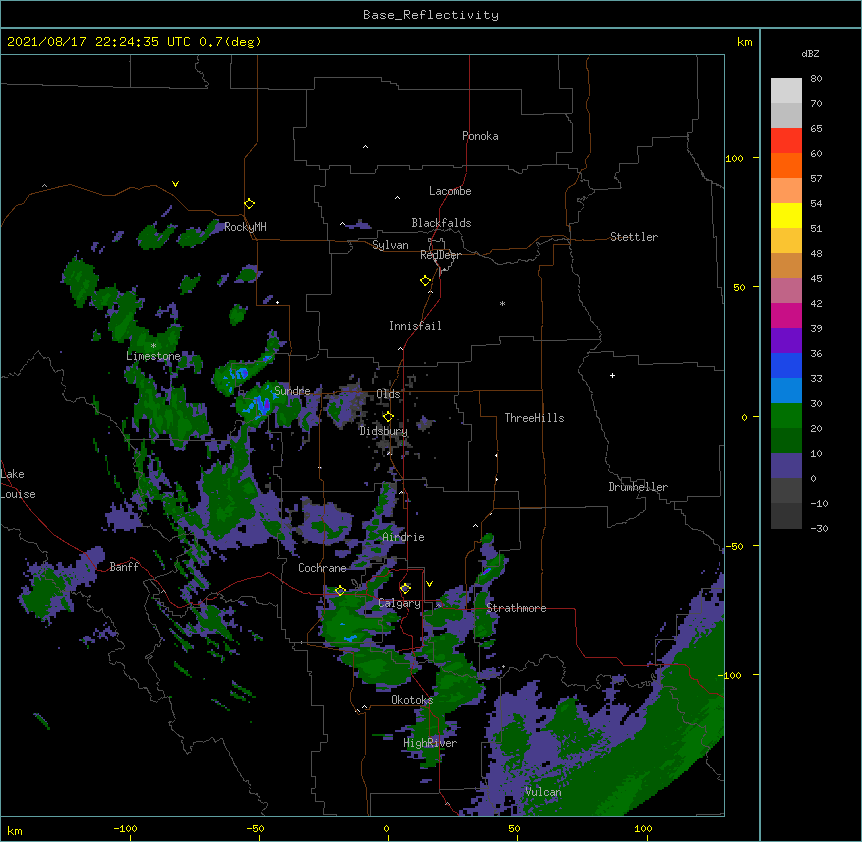Image resolution: width=862 pixels, height=842 pixels.
Task: Click the Didsbury town label
Action: click(383, 431)
